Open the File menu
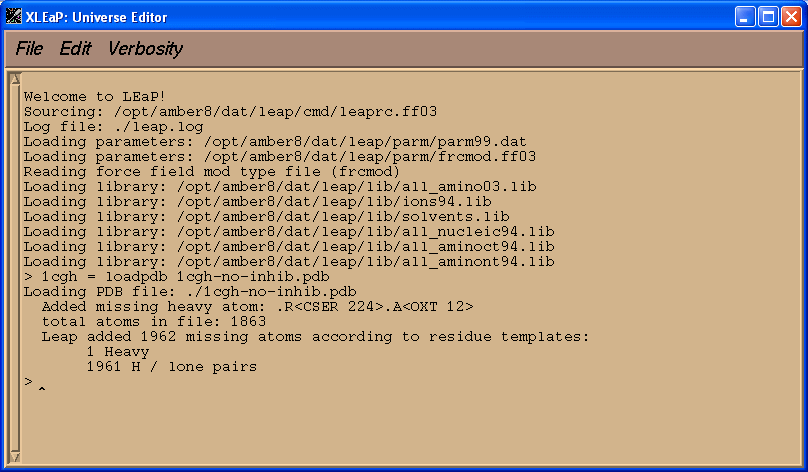 coord(29,48)
